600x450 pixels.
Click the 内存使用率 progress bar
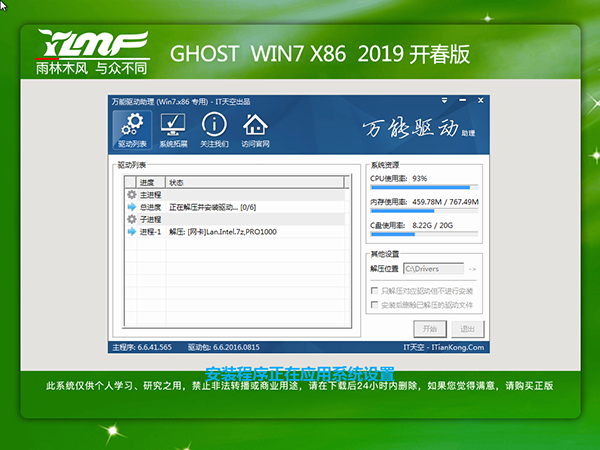[424, 211]
